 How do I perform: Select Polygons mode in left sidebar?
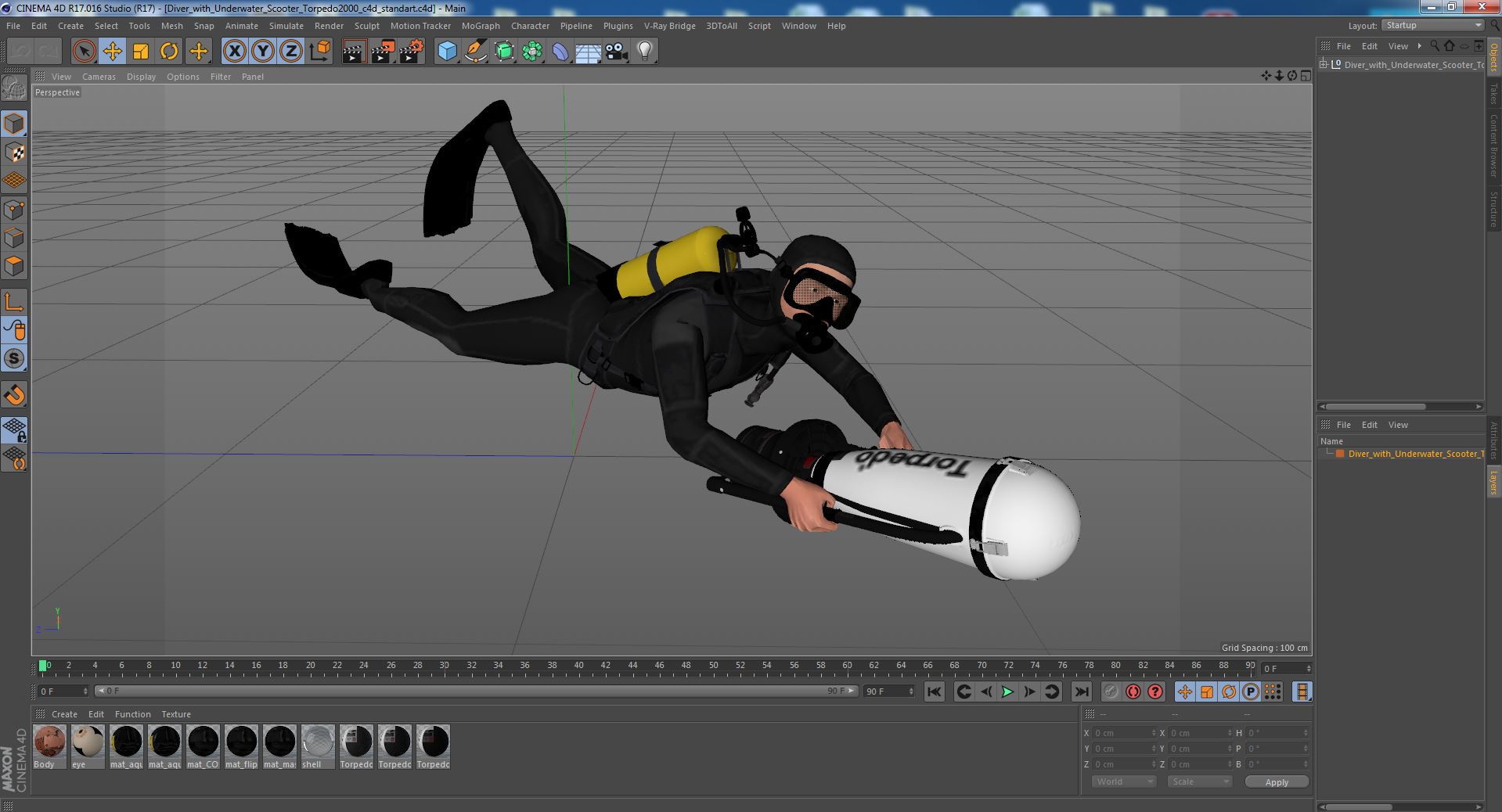pyautogui.click(x=14, y=266)
